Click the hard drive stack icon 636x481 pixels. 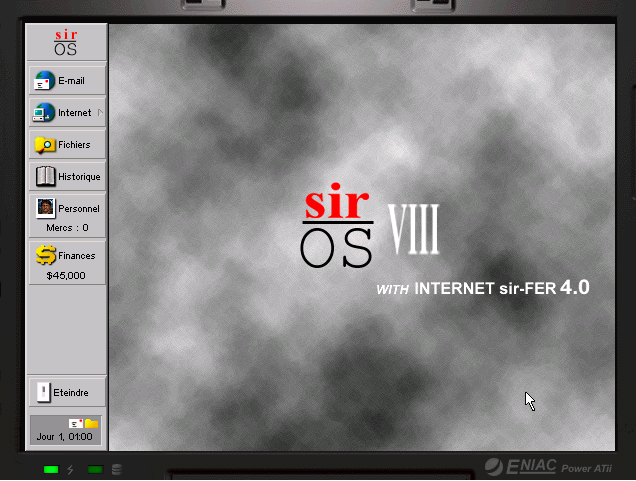pos(117,469)
